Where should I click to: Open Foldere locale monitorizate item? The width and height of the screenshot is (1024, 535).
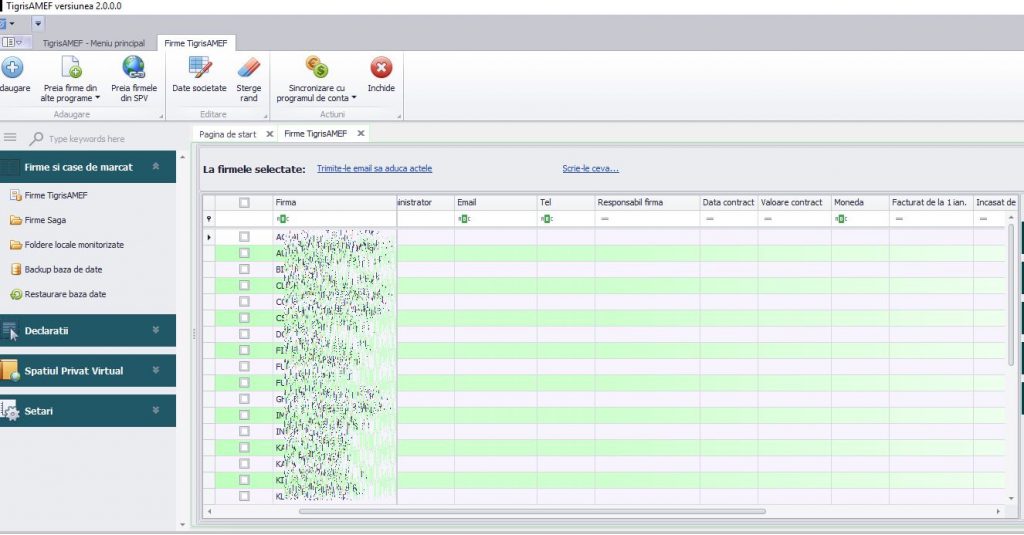pos(67,245)
